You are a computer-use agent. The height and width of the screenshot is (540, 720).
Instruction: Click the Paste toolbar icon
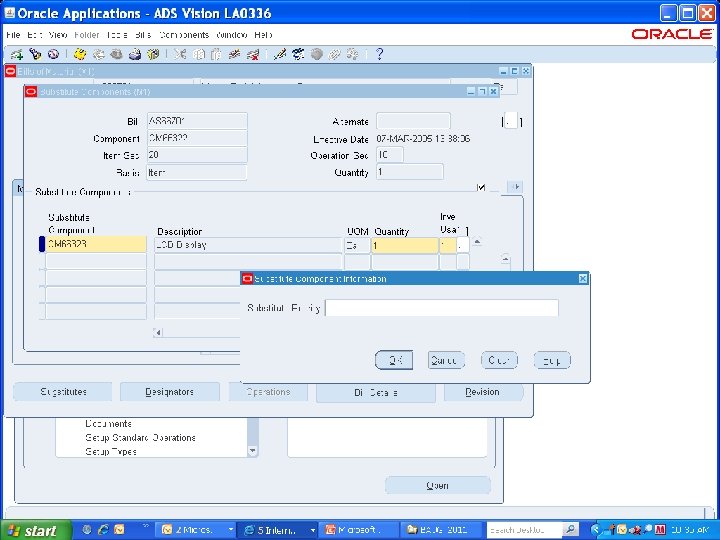pos(216,55)
